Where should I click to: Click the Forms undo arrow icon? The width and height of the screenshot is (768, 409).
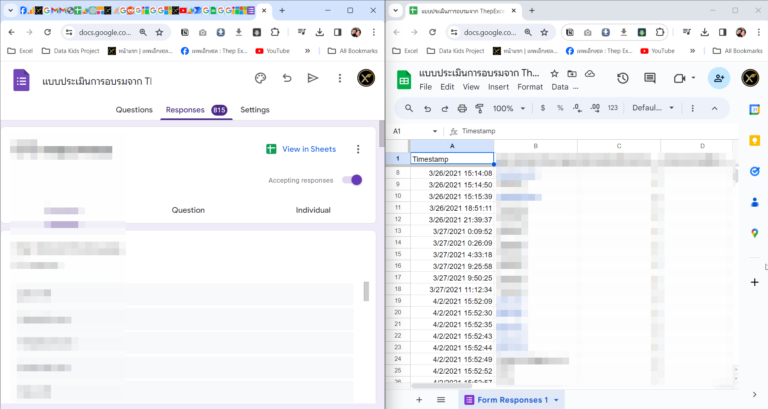click(287, 78)
